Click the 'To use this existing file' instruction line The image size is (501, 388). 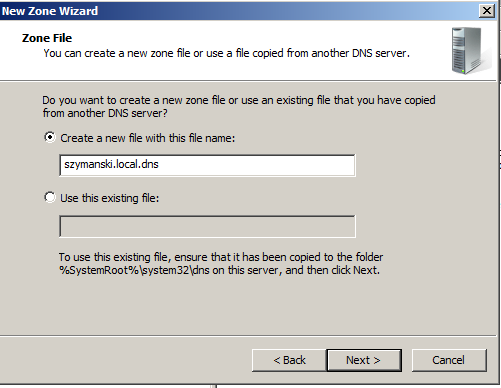[221, 257]
